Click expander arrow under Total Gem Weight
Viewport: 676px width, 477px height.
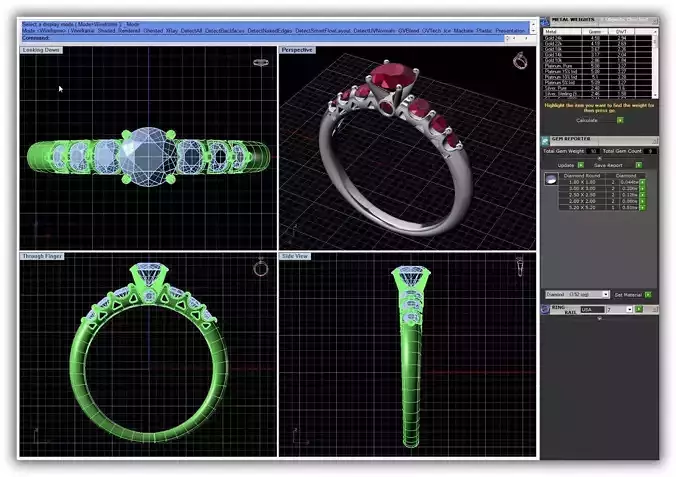tap(599, 158)
